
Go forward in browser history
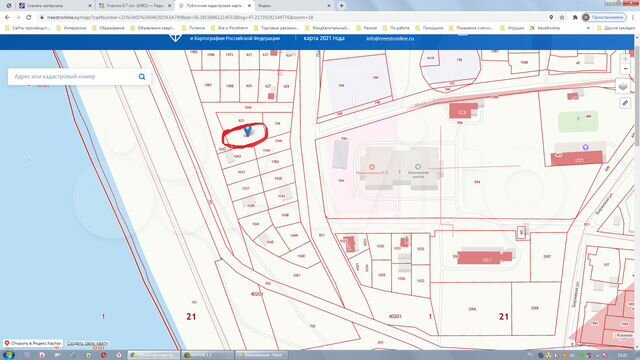18,18
